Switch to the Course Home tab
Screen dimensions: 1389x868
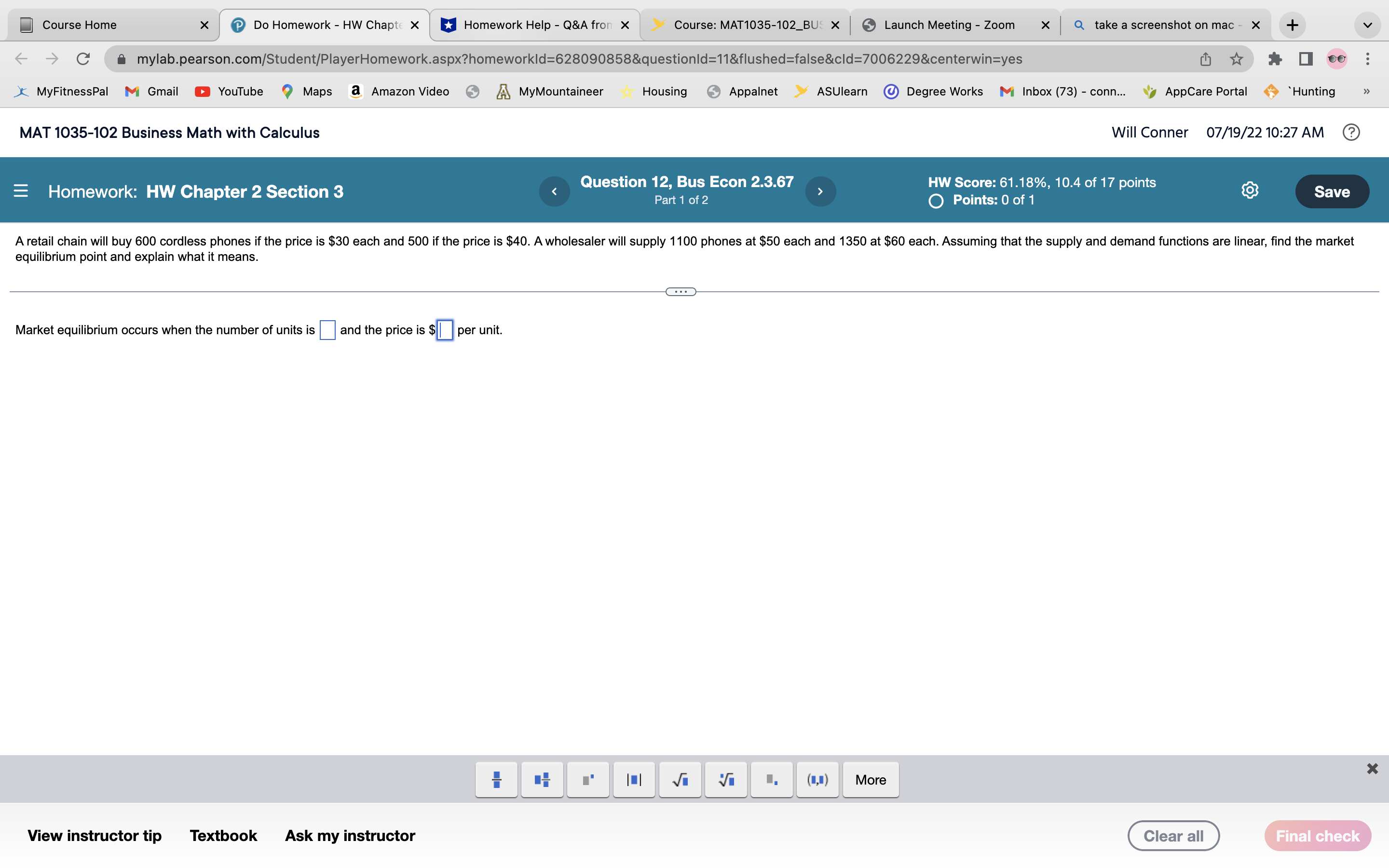pos(109,25)
